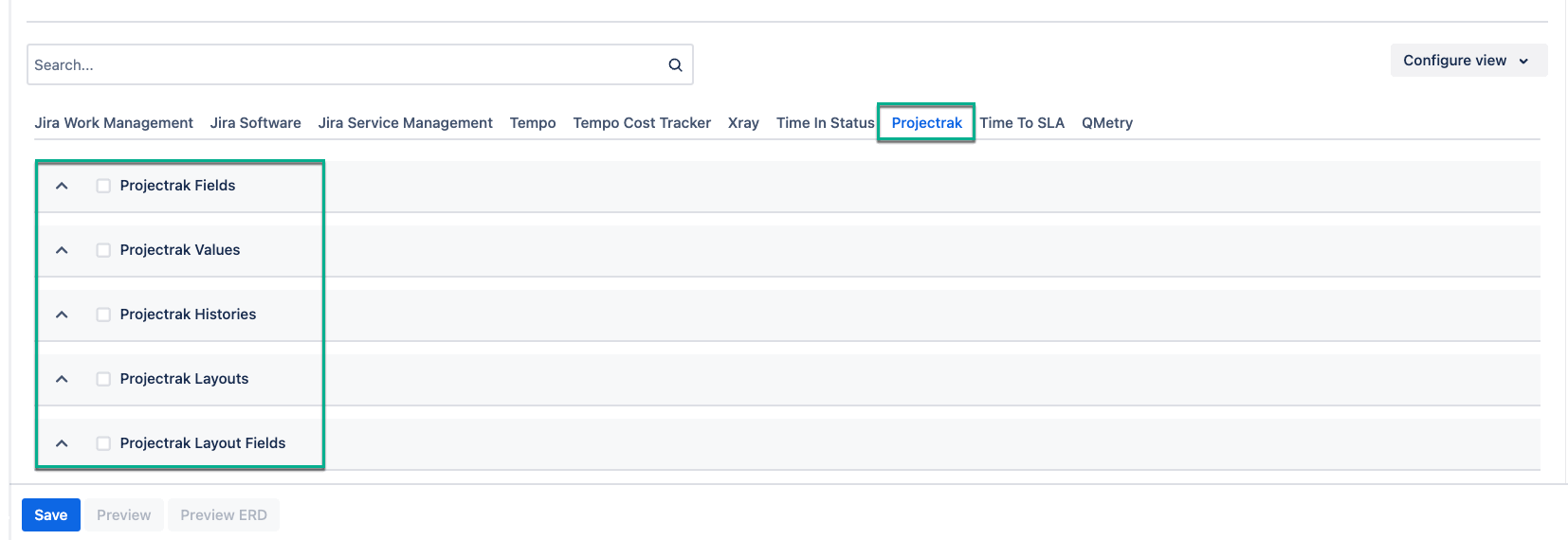Viewport: 1568px width, 540px height.
Task: Click the Projectrak Layout Fields label
Action: [203, 443]
